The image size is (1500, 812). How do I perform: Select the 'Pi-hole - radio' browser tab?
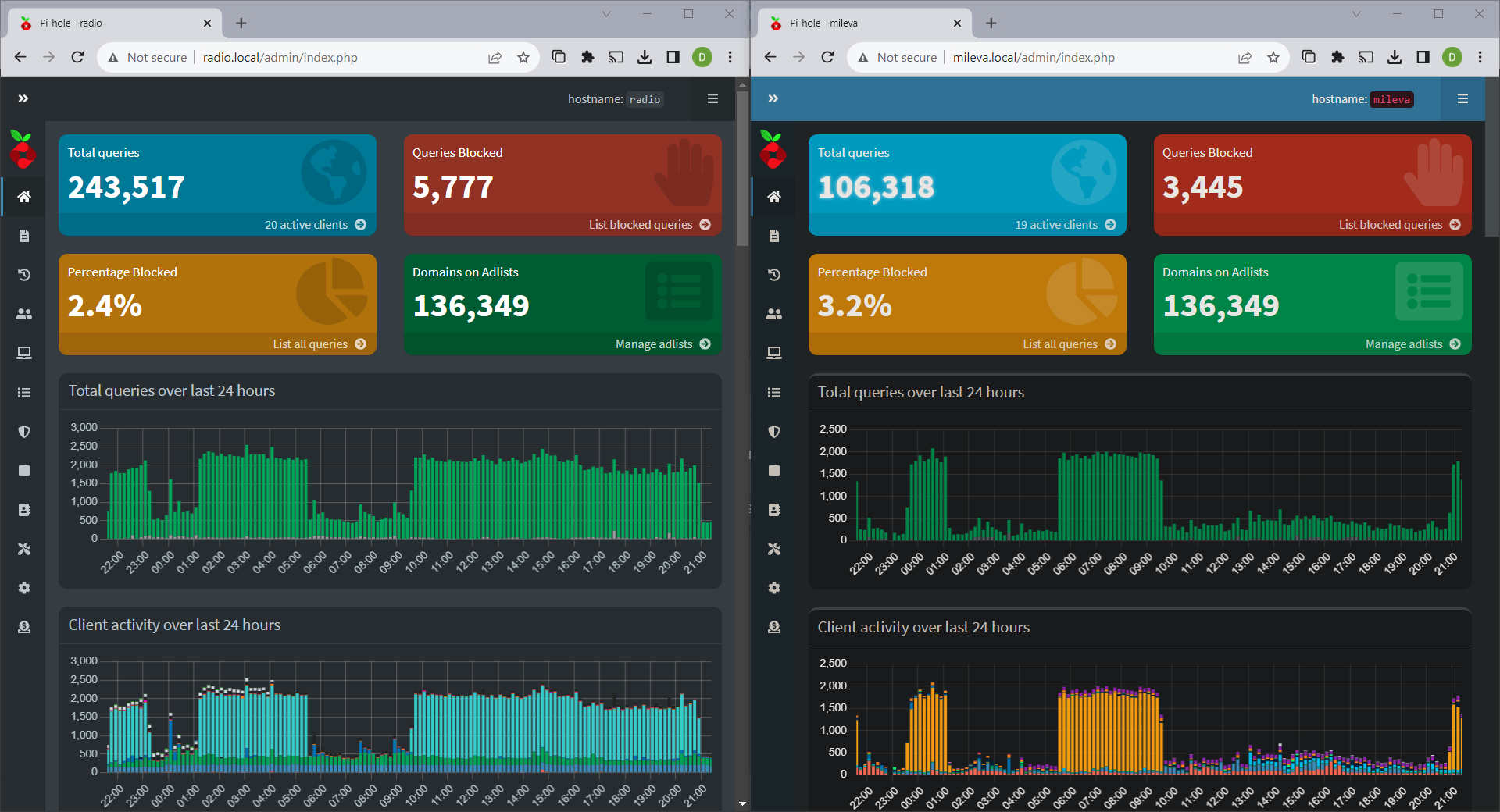115,23
